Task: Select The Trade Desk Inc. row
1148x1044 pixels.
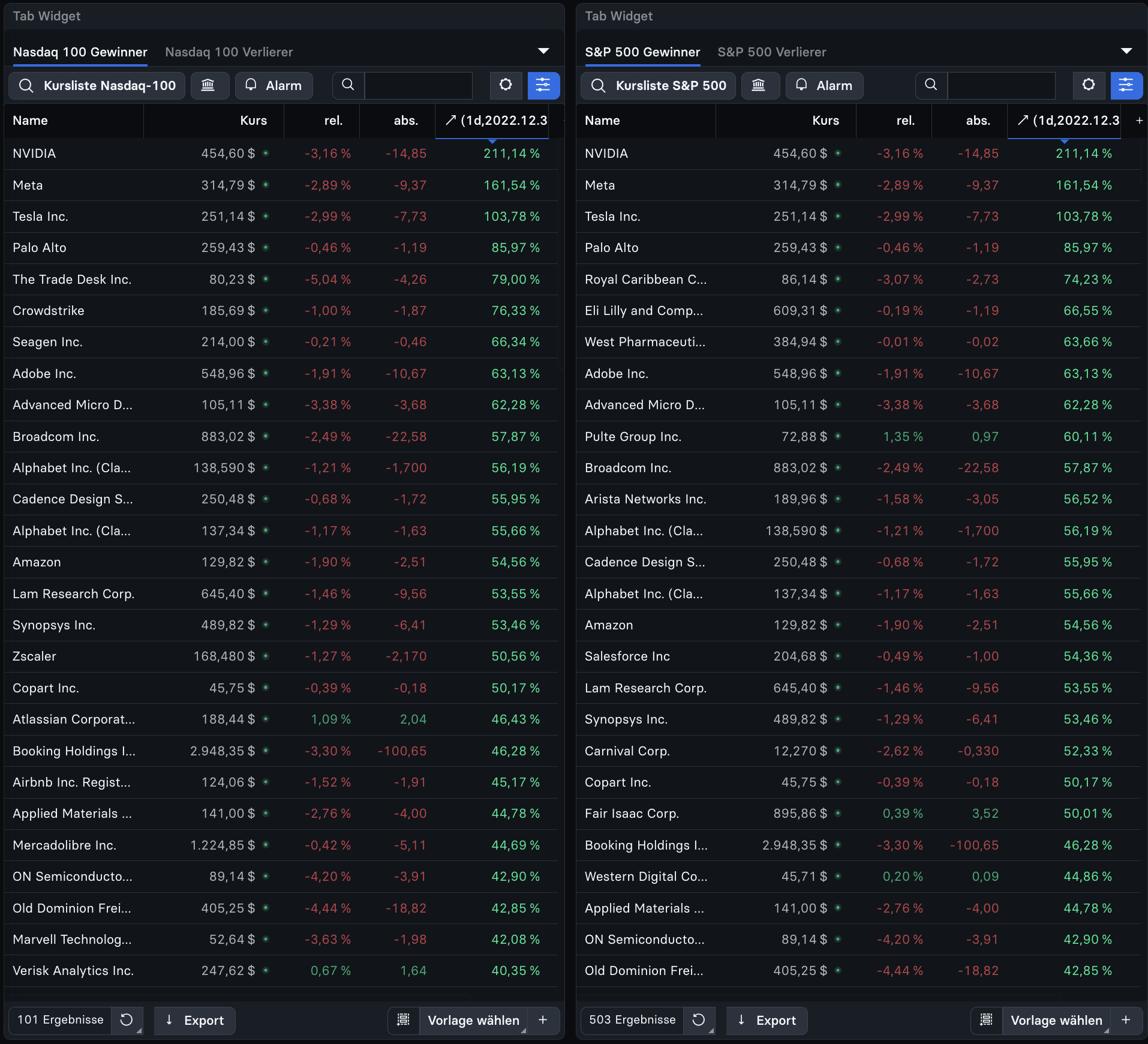Action: tap(281, 280)
